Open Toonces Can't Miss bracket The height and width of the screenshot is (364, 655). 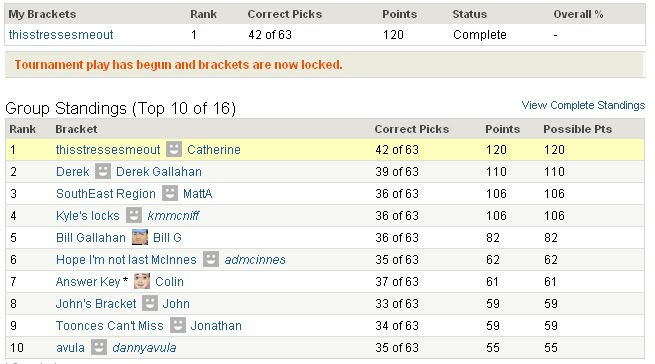pyautogui.click(x=109, y=326)
